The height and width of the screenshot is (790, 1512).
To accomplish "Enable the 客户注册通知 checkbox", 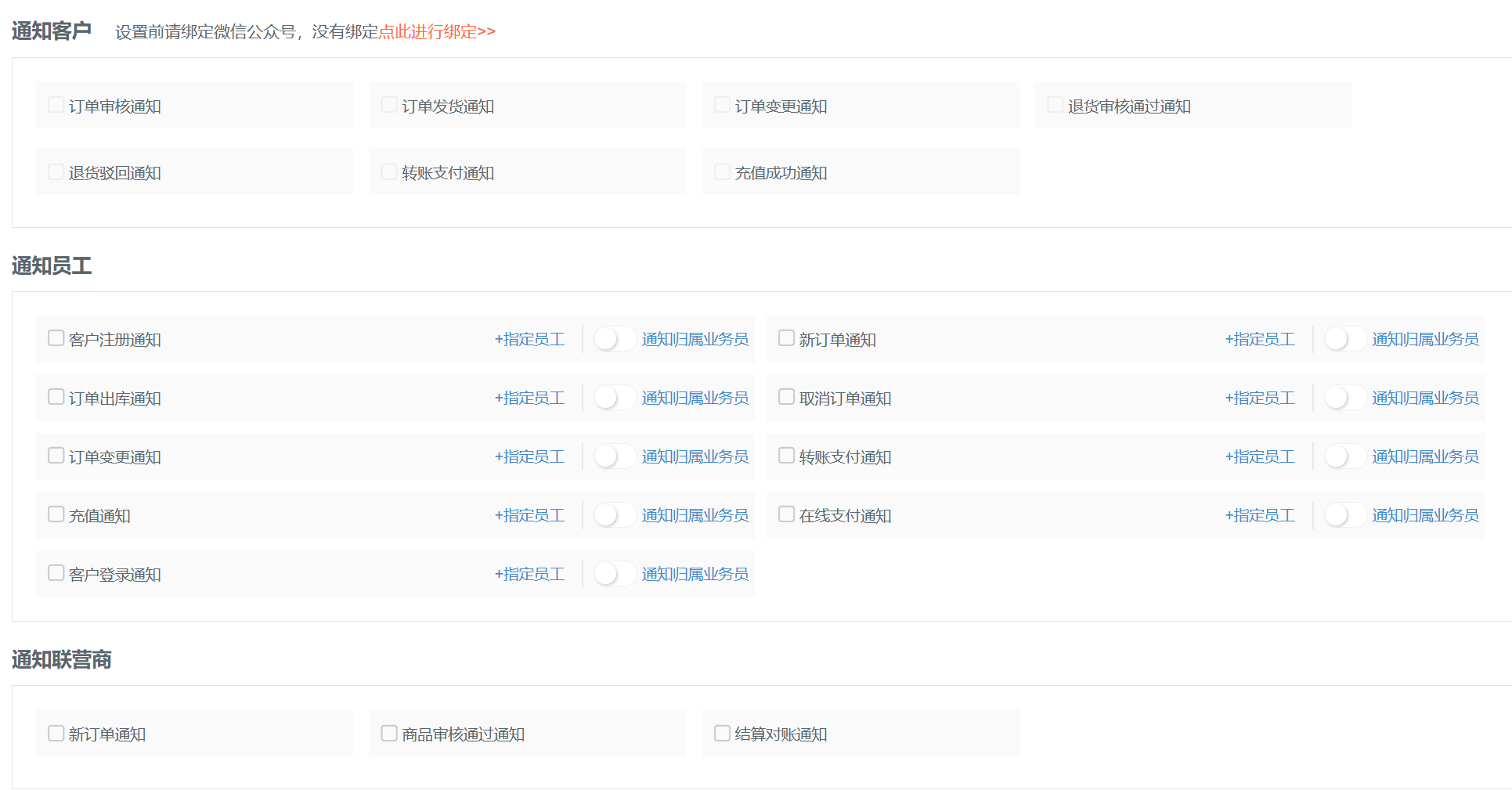I will 56,338.
